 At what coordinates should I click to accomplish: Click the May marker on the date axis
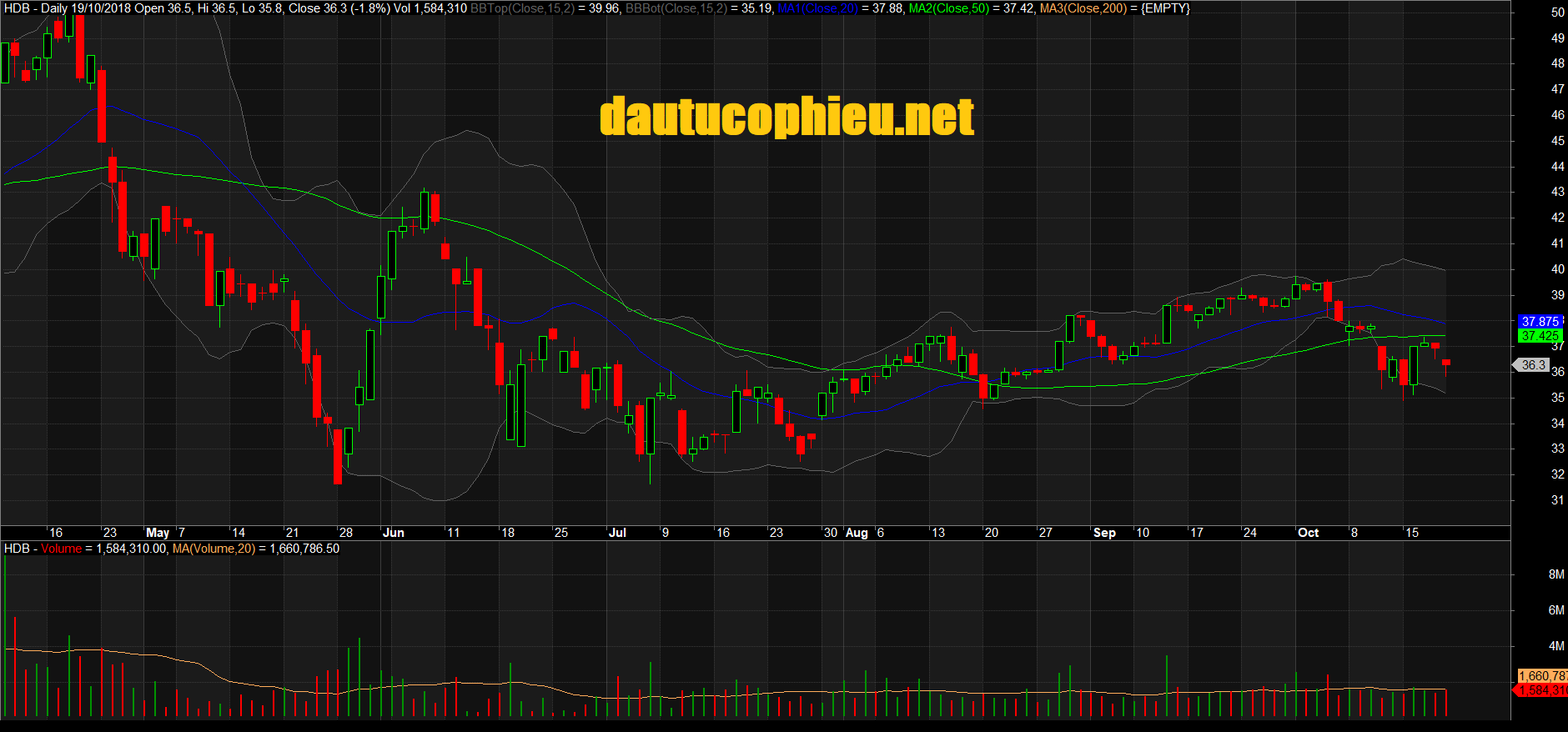click(x=158, y=533)
